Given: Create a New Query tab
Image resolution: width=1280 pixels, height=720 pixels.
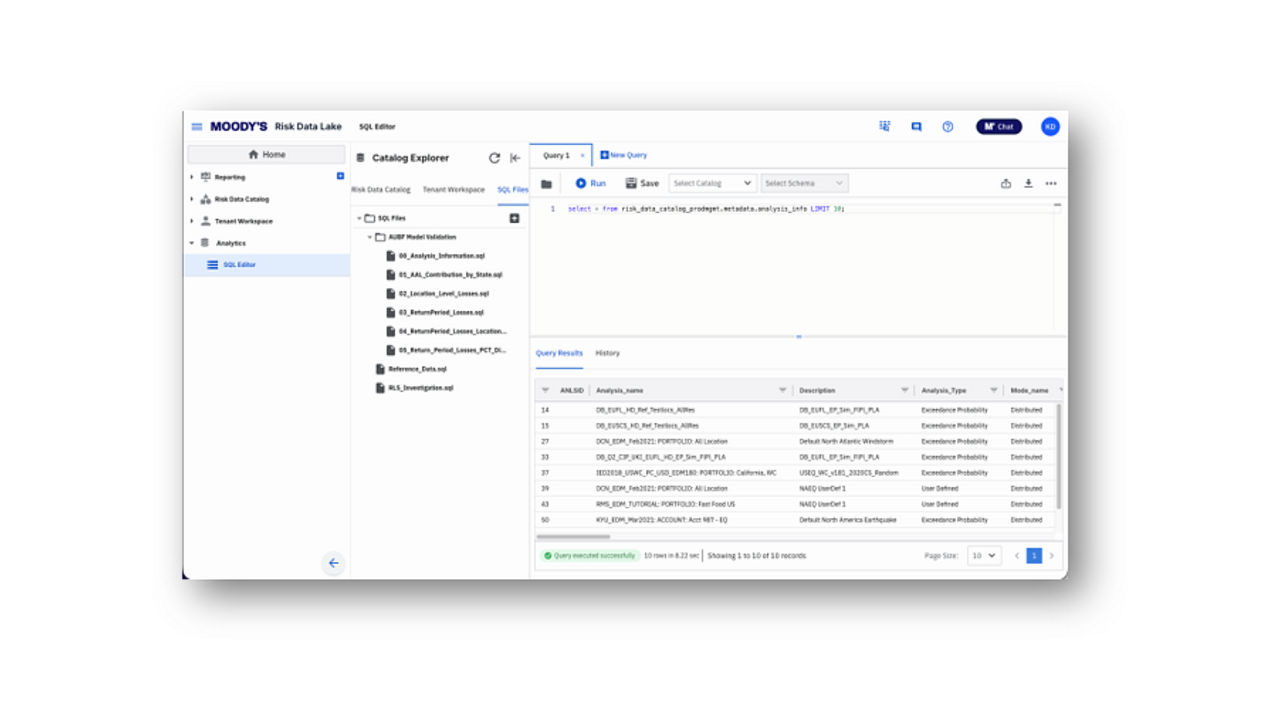Looking at the screenshot, I should [623, 155].
